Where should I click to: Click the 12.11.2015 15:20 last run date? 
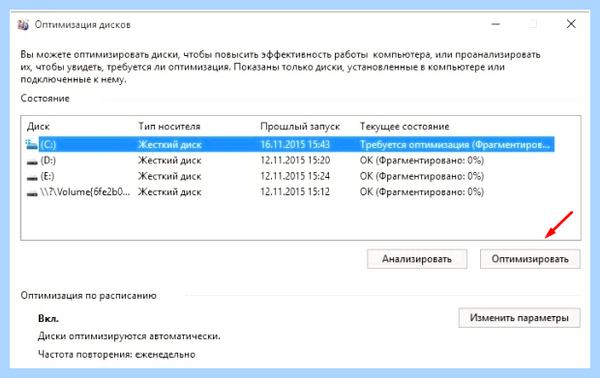tap(295, 160)
